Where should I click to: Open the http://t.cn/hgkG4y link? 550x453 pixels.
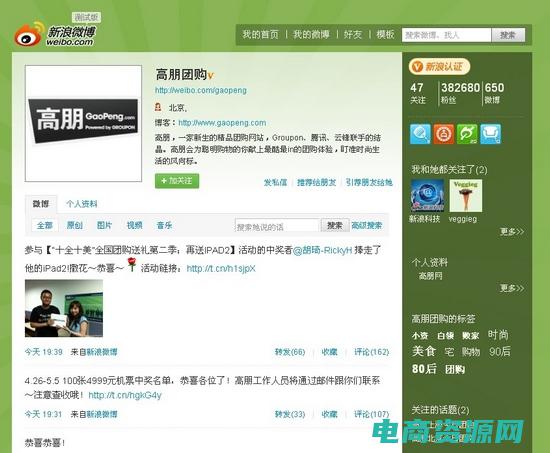click(125, 395)
